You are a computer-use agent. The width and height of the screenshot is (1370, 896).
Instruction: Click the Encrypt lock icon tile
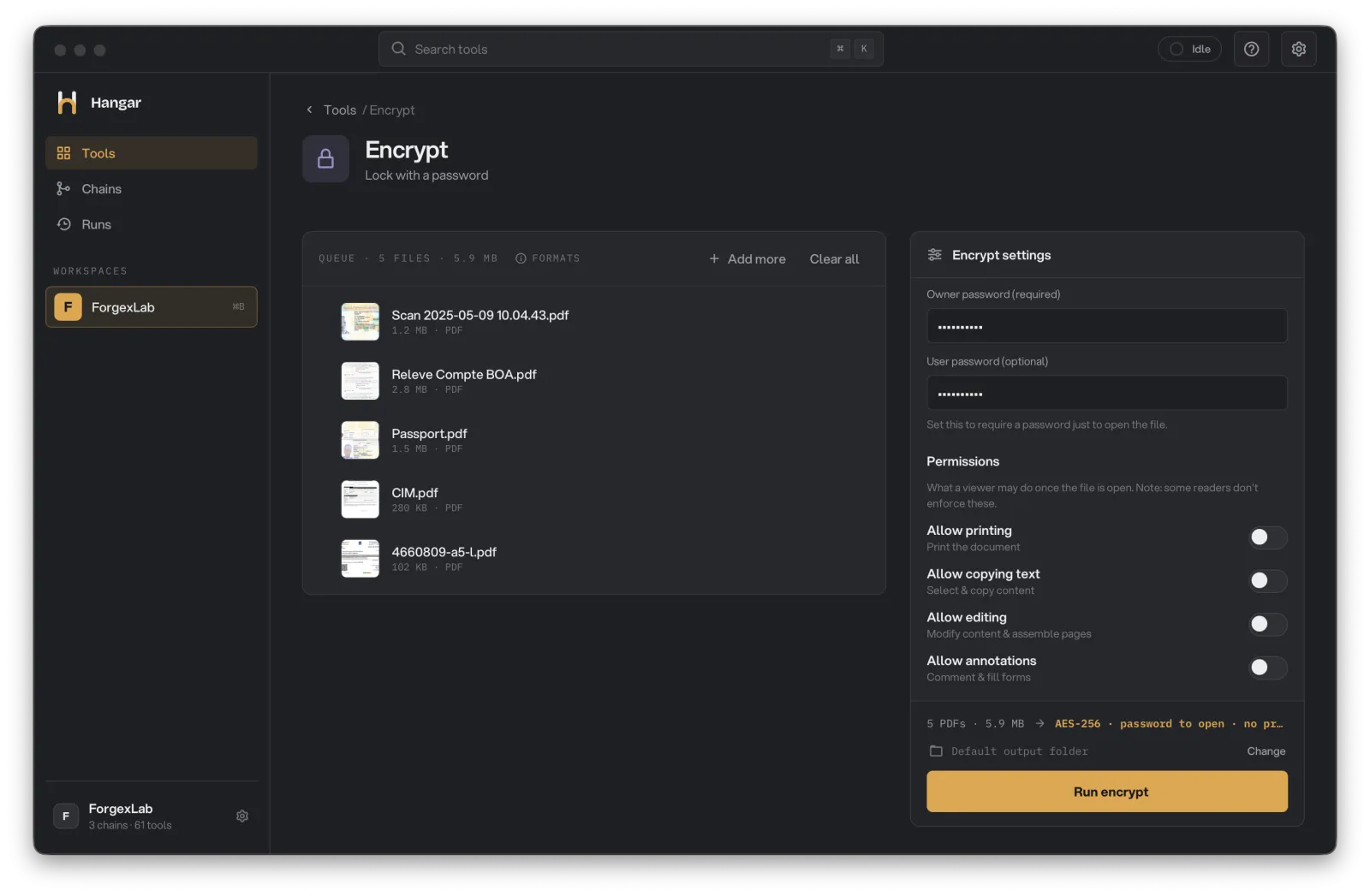(325, 159)
